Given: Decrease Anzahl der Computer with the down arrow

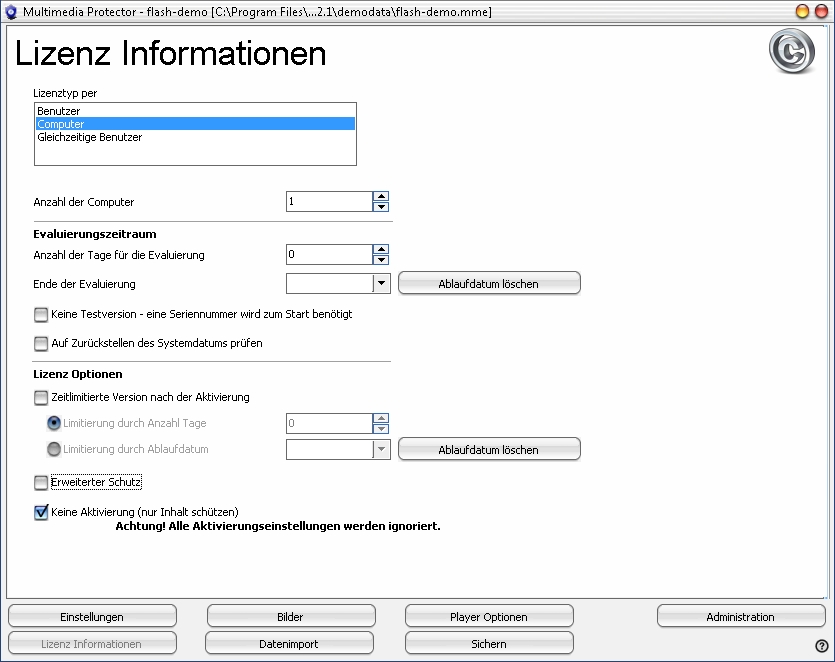Looking at the screenshot, I should [381, 207].
